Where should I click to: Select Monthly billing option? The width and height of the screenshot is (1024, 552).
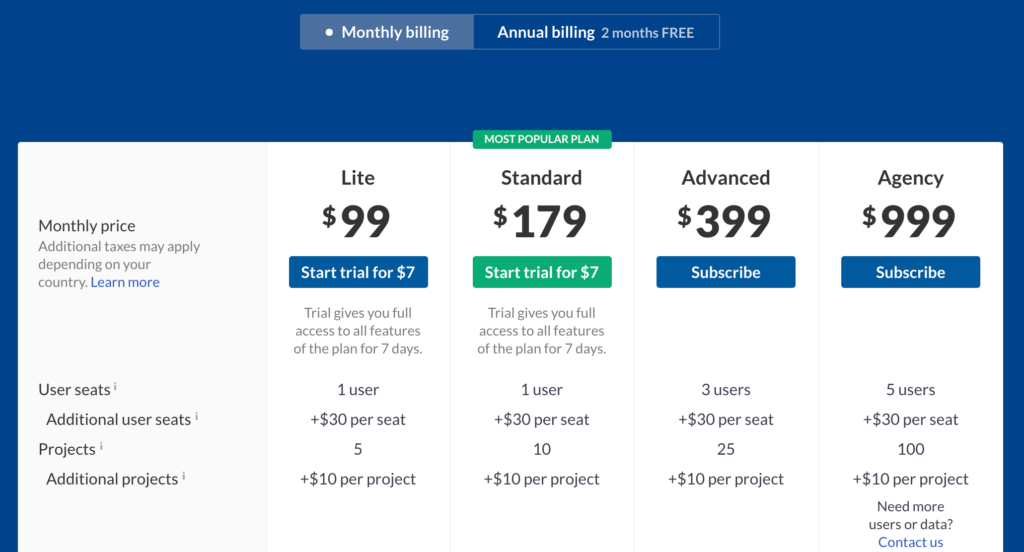387,32
